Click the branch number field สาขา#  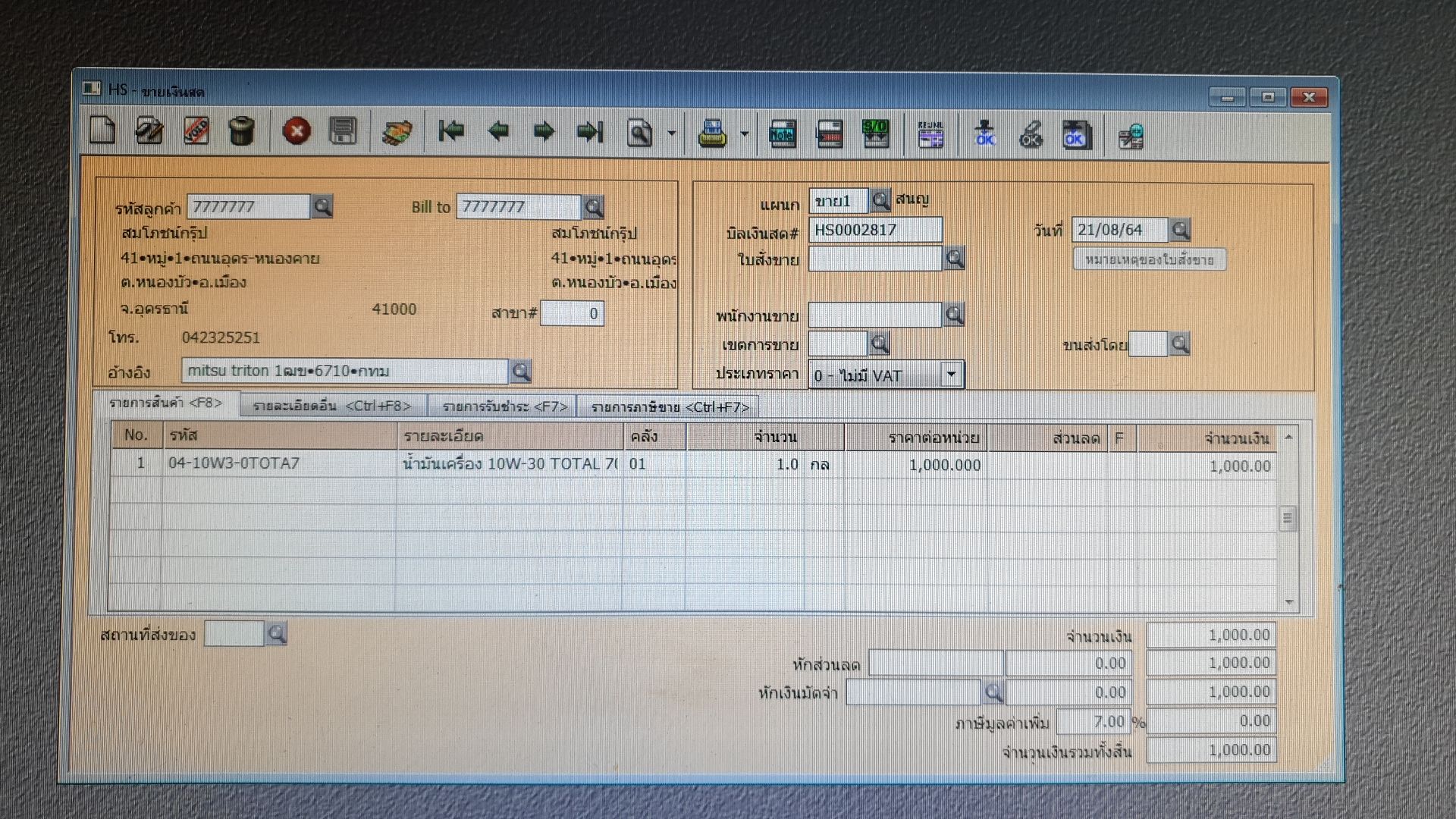pyautogui.click(x=572, y=313)
